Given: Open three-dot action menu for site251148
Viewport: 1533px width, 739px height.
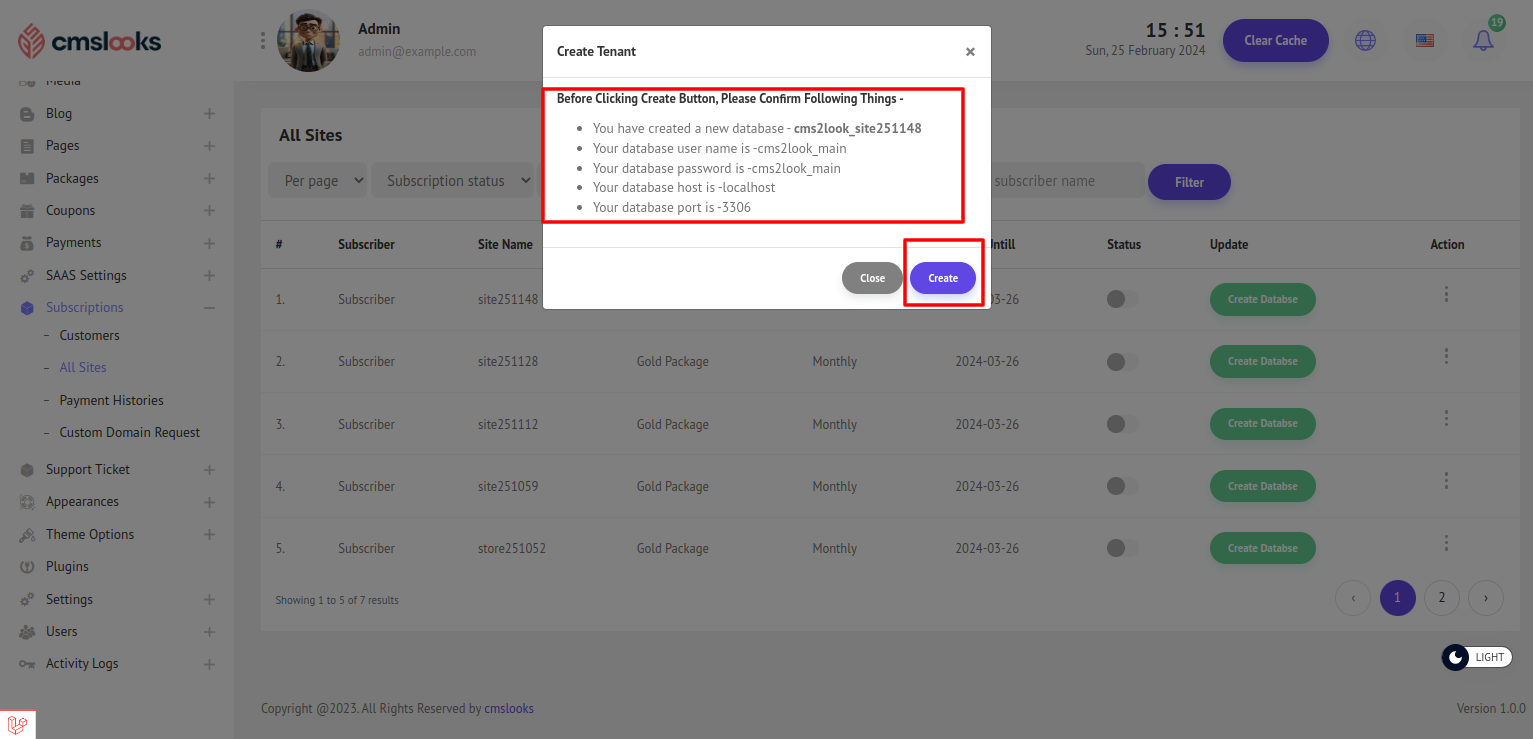Looking at the screenshot, I should (x=1446, y=295).
